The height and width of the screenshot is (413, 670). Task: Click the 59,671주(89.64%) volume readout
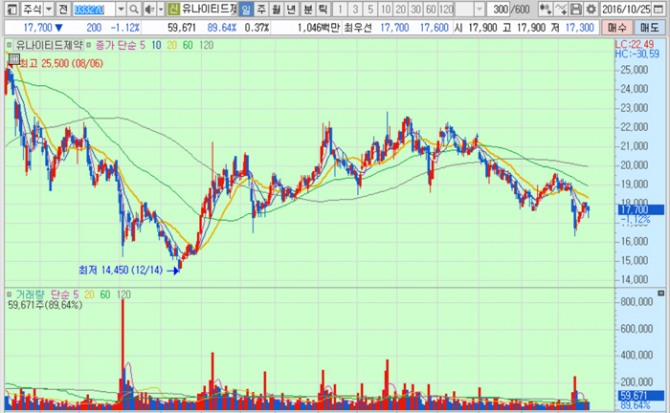(45, 305)
